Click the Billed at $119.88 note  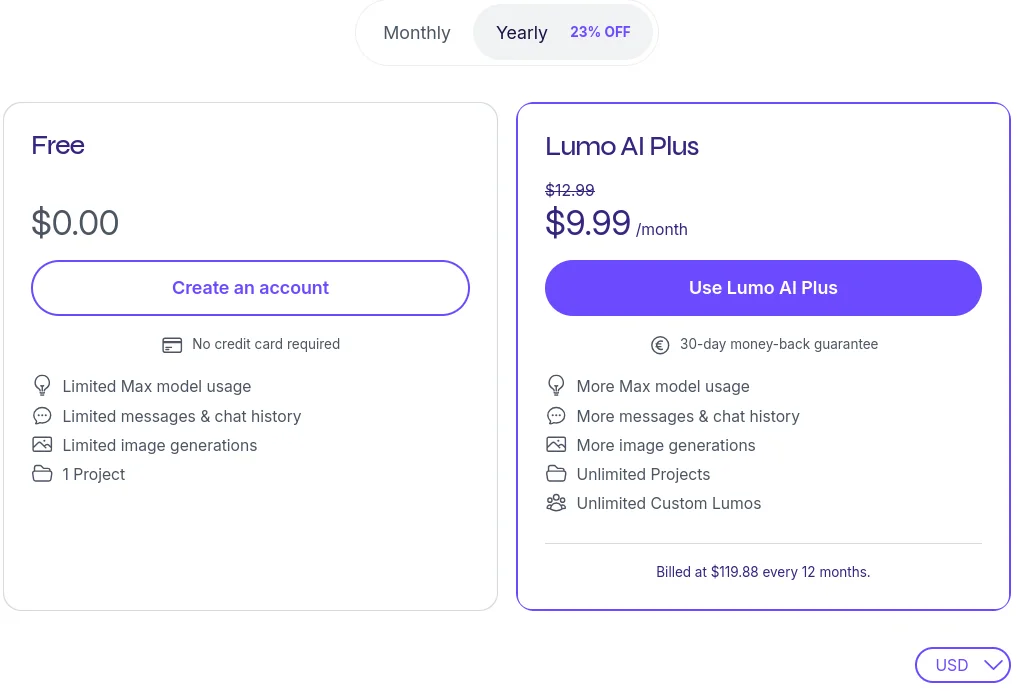(x=763, y=572)
